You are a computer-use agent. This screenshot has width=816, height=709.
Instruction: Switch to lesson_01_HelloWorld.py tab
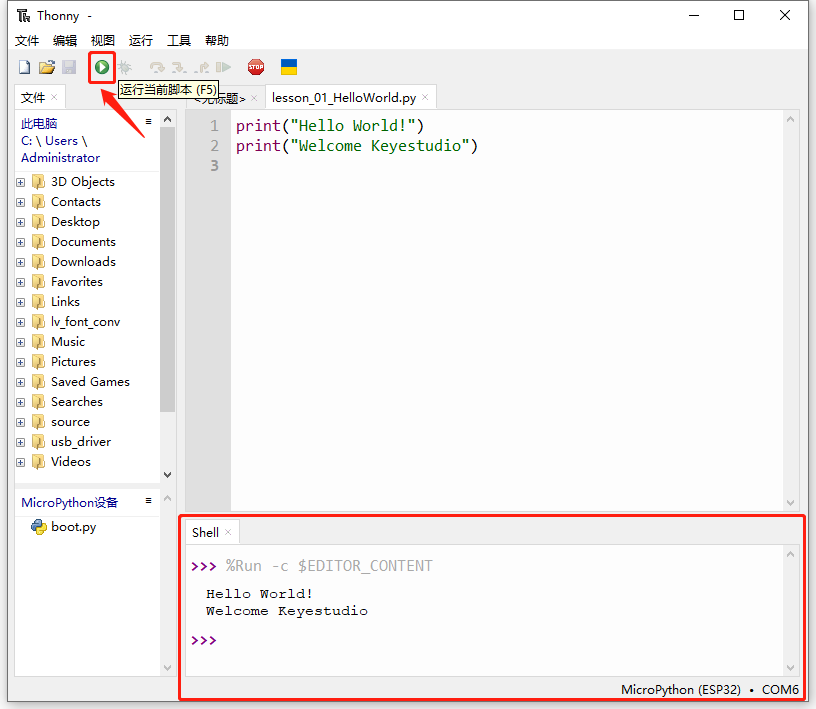(343, 98)
